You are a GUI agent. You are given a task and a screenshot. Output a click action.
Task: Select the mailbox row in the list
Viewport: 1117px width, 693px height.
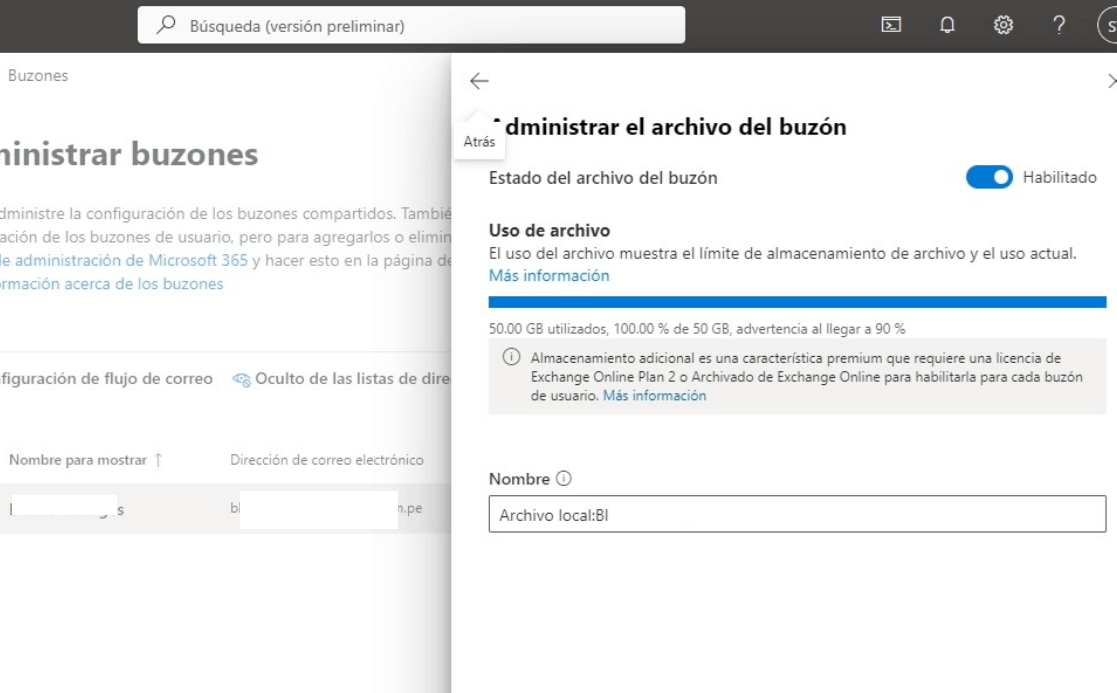[225, 509]
